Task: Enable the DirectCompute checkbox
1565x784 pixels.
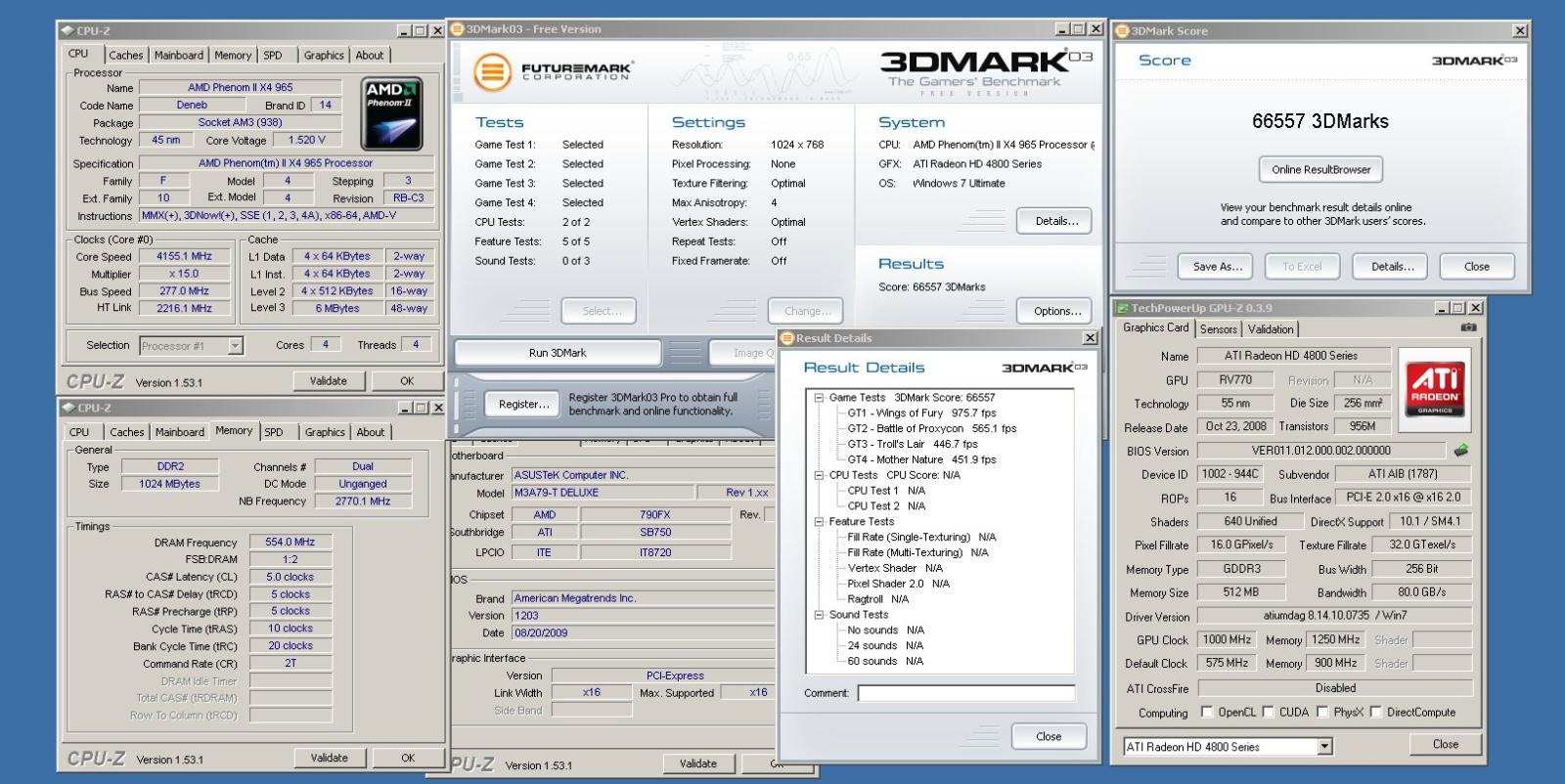Action: click(1375, 712)
